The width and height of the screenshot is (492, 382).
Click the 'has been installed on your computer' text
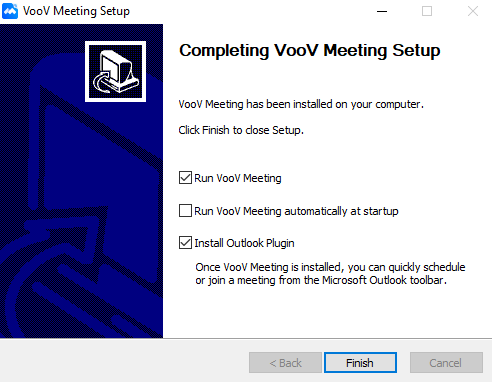pyautogui.click(x=335, y=104)
